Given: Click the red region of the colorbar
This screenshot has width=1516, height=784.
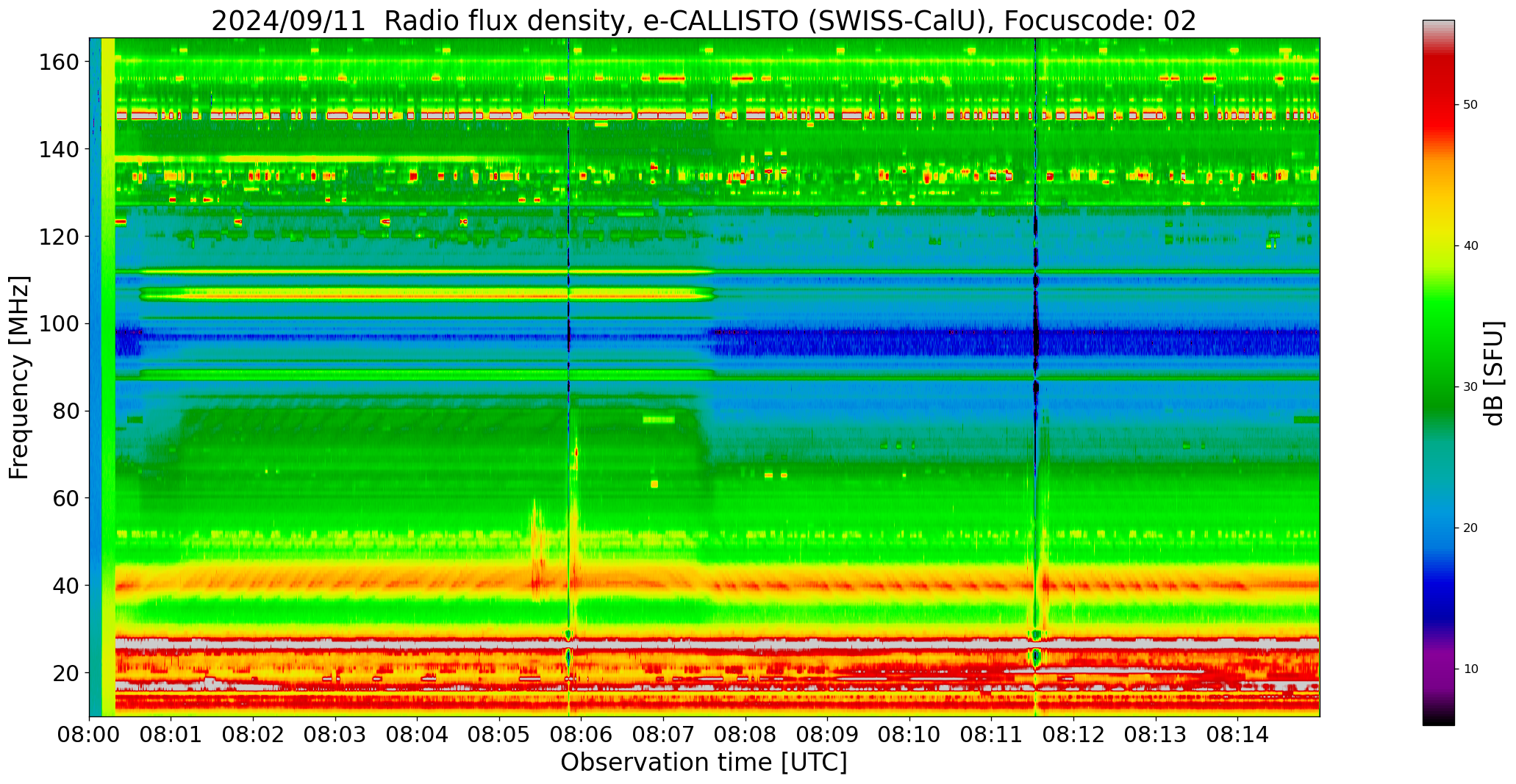Looking at the screenshot, I should pyautogui.click(x=1438, y=96).
